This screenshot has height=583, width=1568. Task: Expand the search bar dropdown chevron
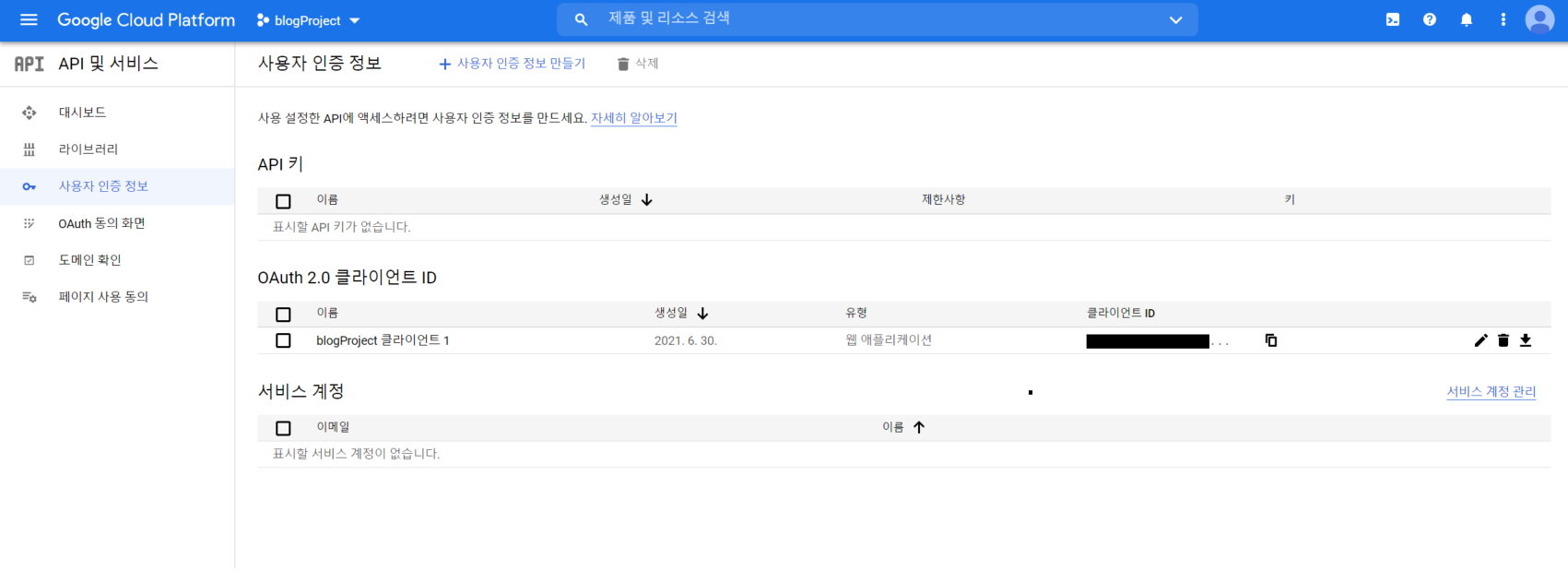(1175, 19)
